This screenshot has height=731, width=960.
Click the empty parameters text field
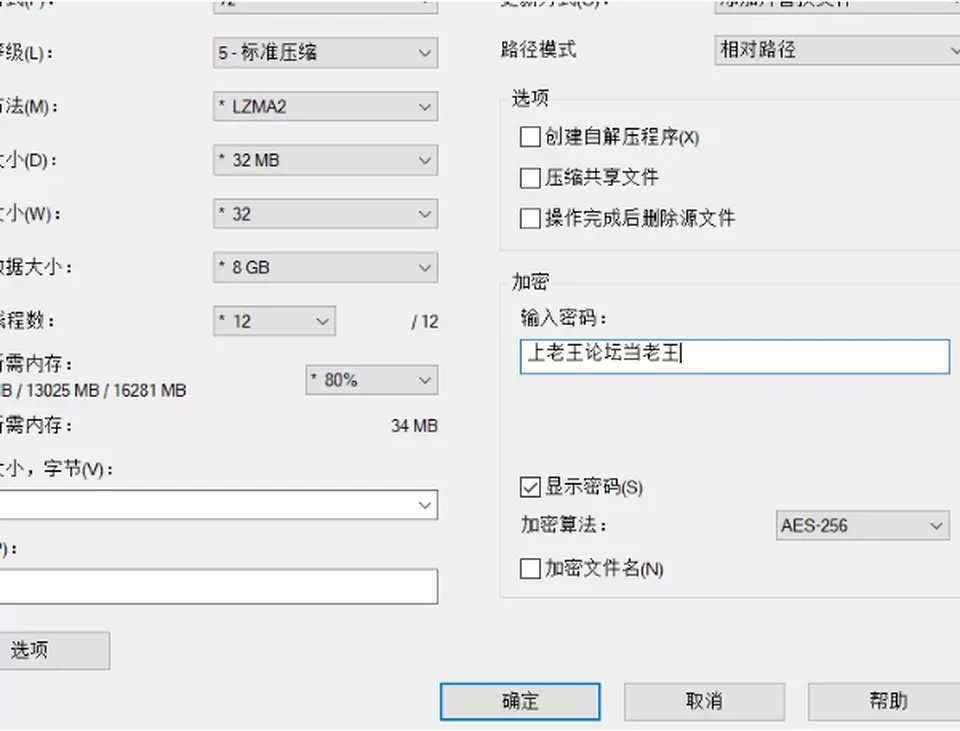217,587
